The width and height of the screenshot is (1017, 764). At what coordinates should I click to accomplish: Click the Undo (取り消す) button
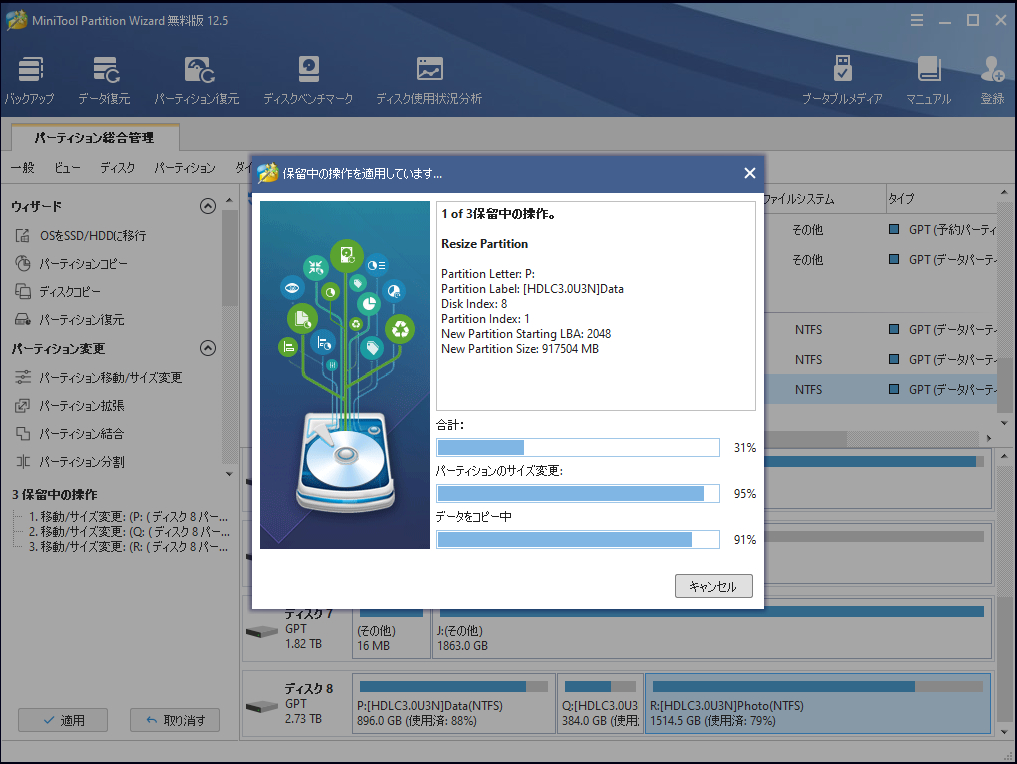coord(175,720)
